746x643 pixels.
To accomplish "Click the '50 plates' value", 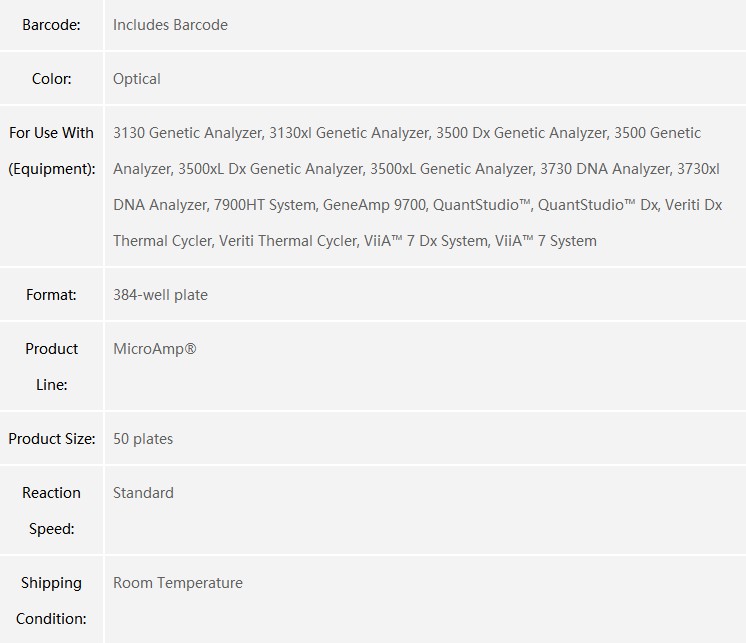I will point(143,439).
